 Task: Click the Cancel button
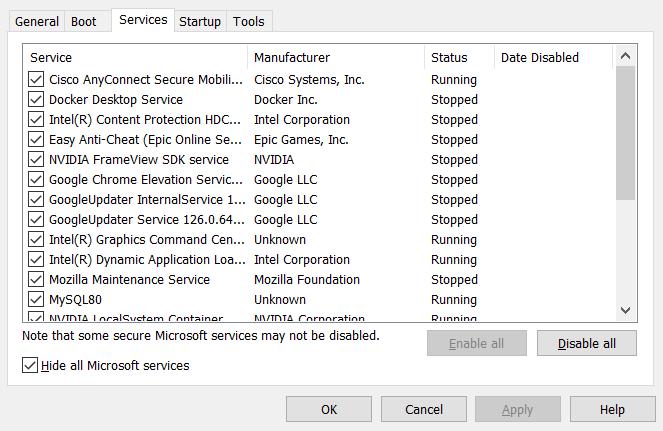424,409
